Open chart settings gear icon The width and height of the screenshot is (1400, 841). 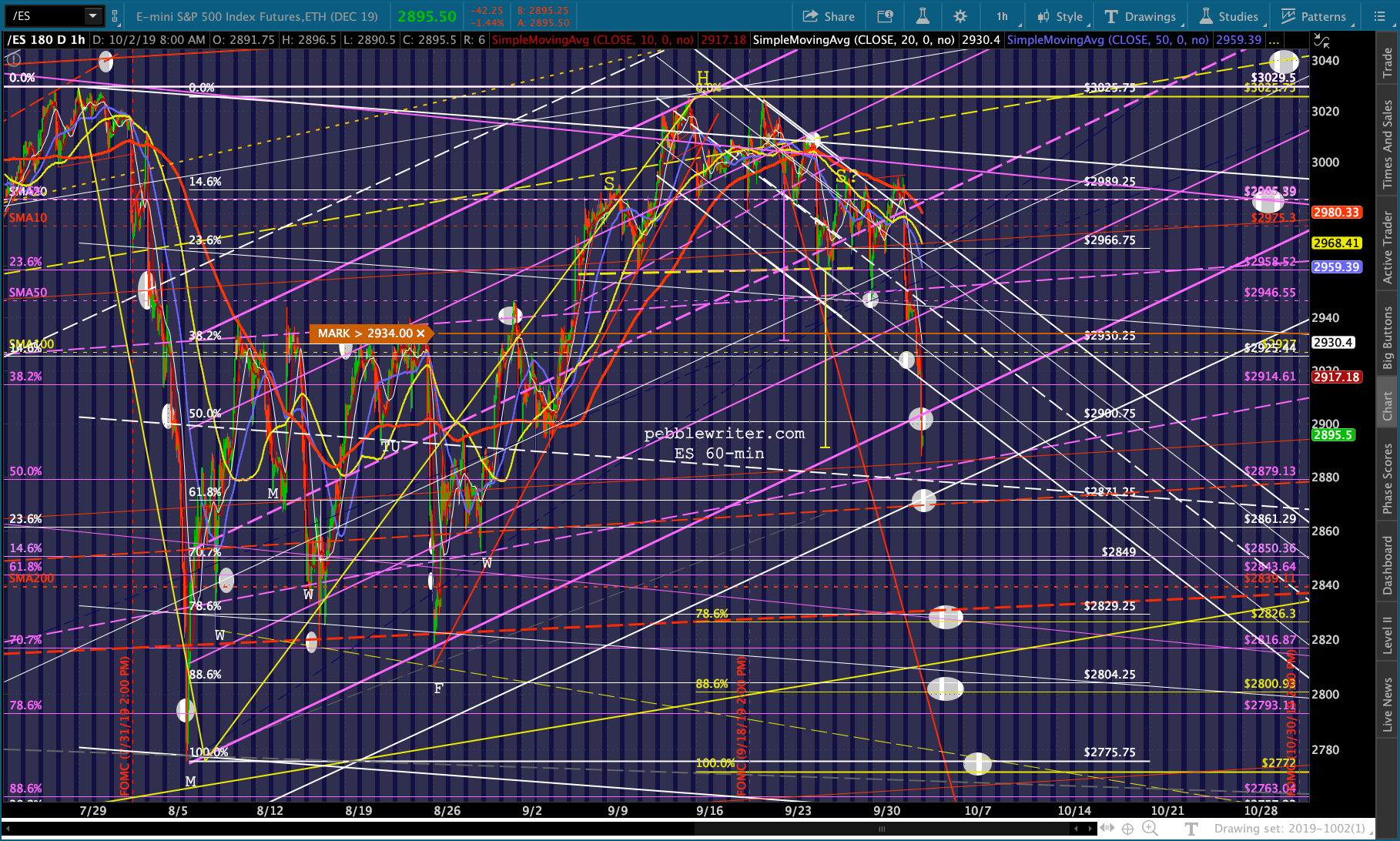pos(960,16)
